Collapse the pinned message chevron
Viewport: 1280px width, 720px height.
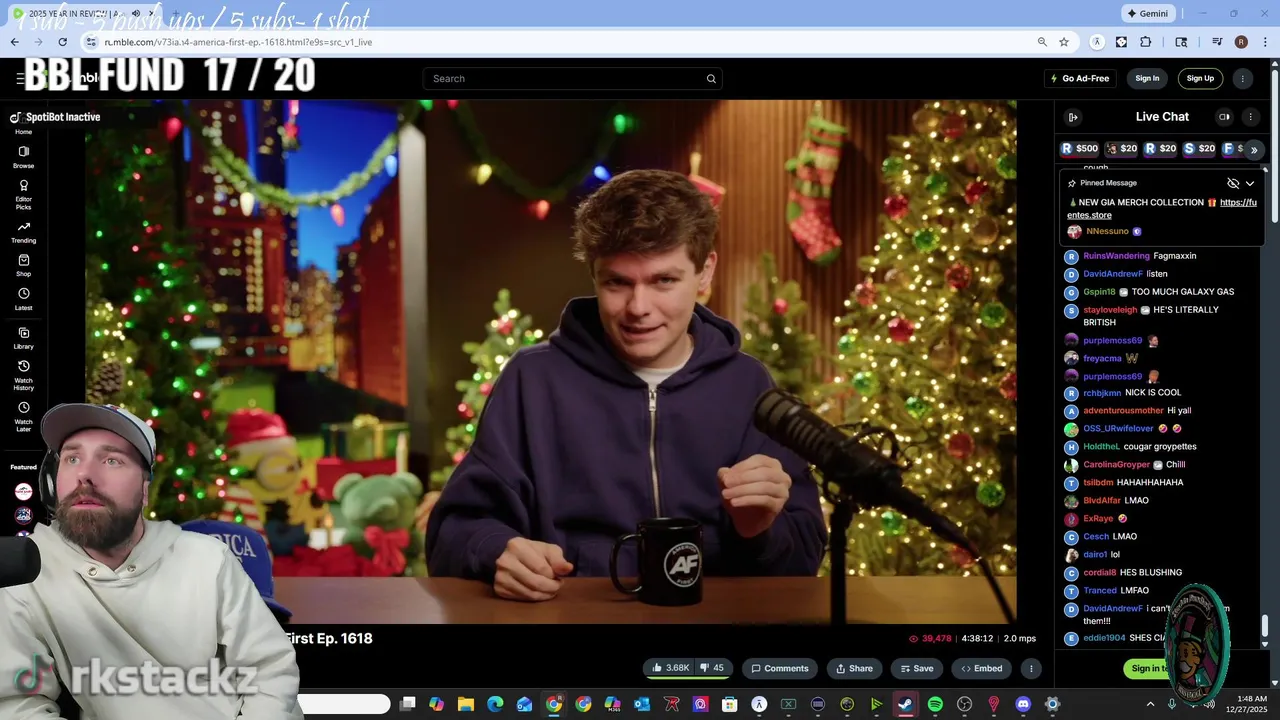tap(1250, 184)
